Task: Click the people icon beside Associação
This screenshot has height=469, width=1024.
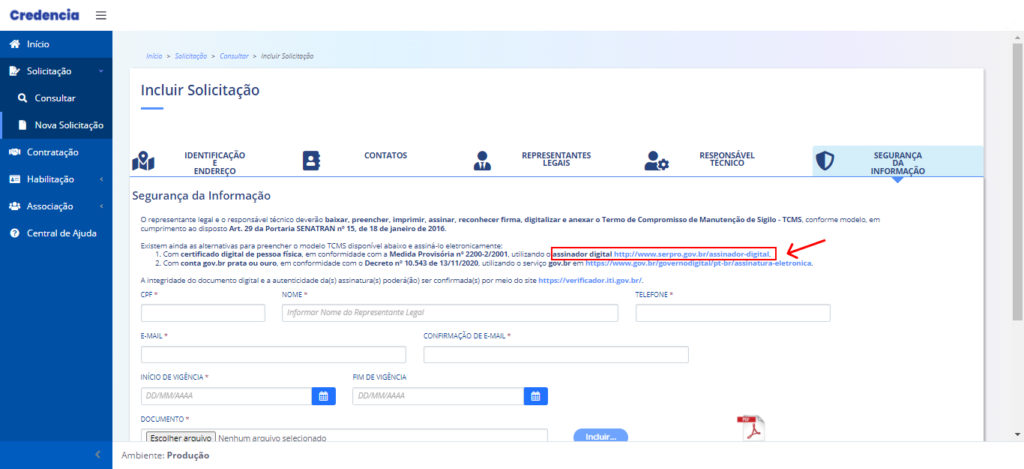Action: point(14,206)
